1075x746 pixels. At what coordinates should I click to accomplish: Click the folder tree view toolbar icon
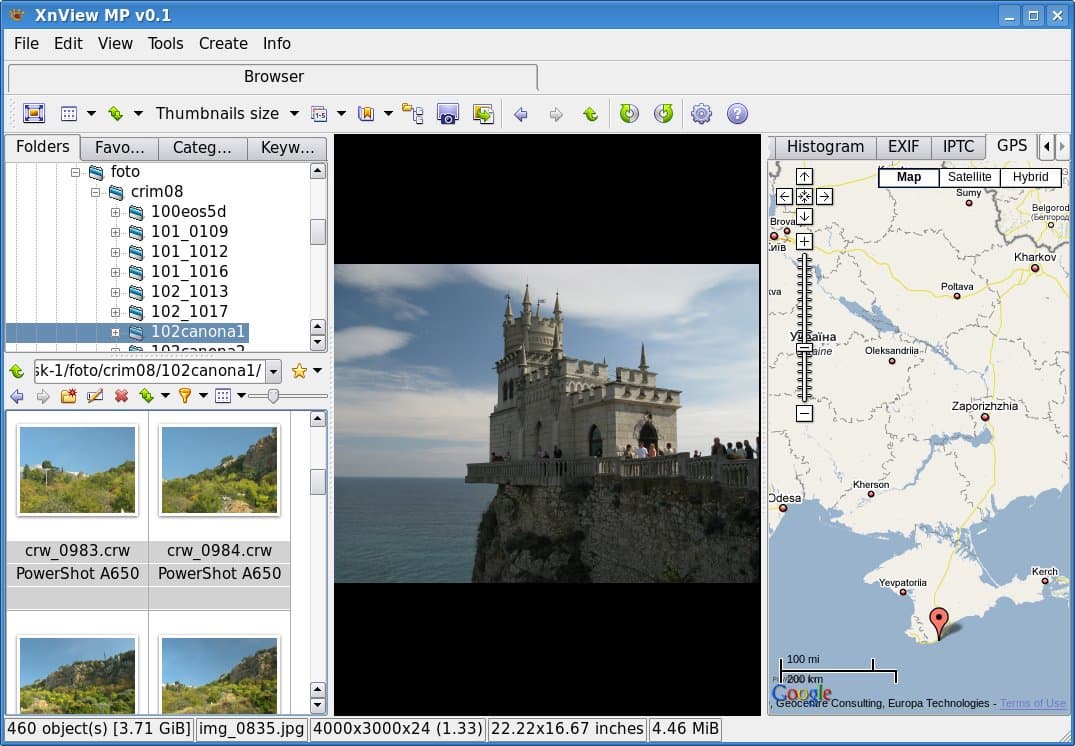412,113
